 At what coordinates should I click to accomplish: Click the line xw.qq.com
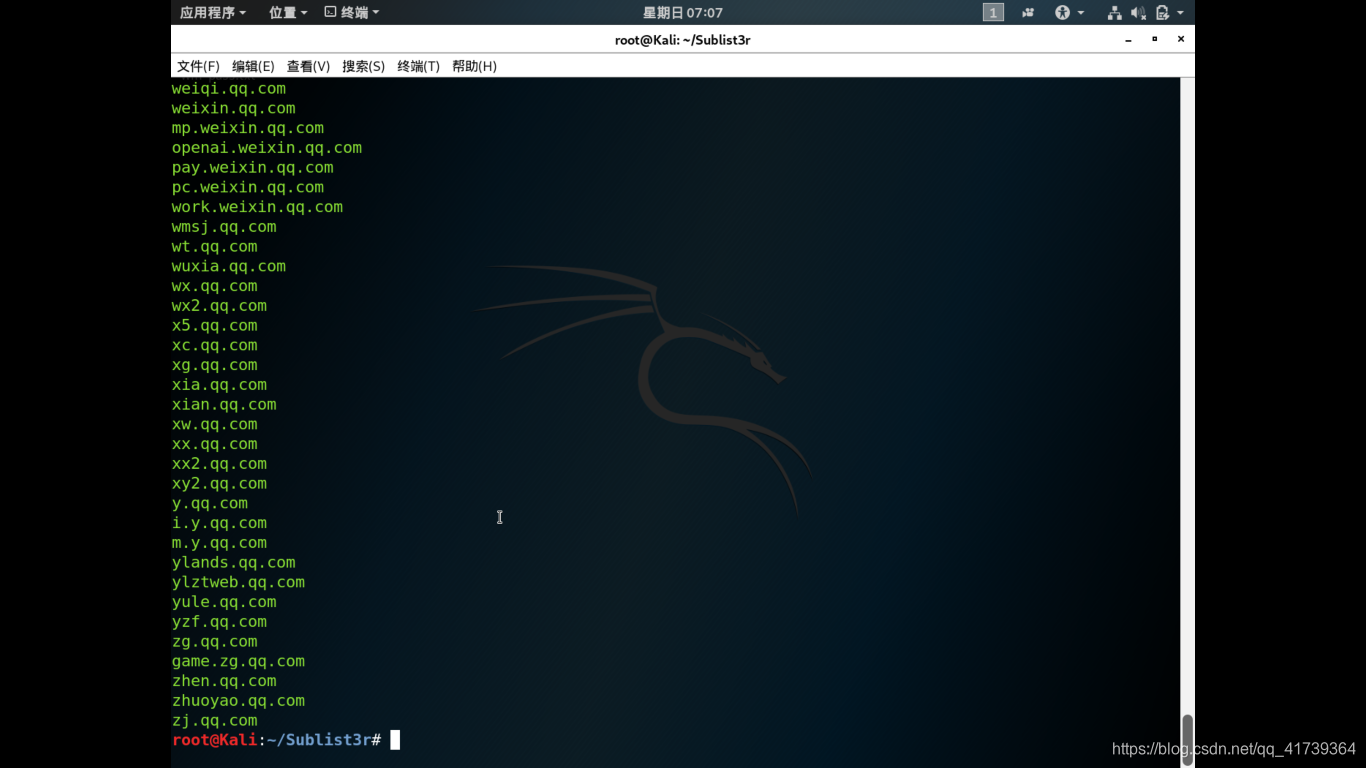(x=215, y=424)
